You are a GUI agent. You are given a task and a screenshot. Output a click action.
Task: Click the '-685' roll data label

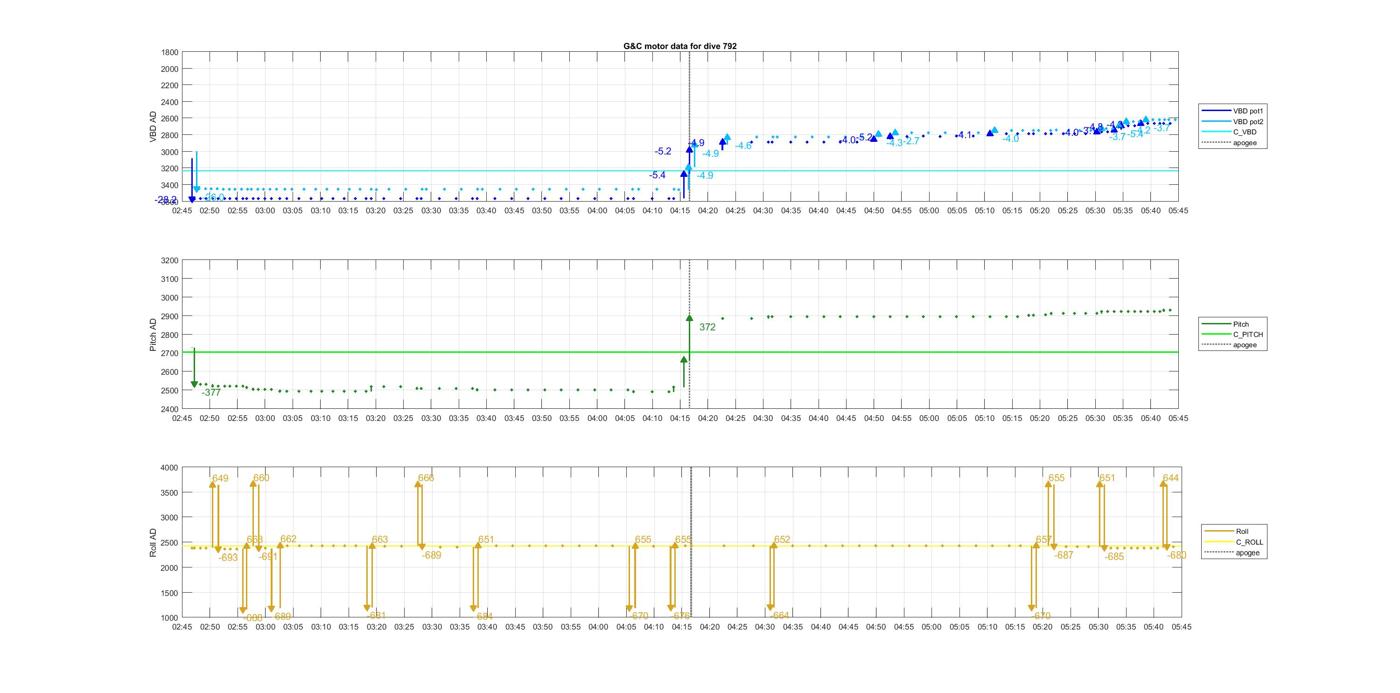[x=1115, y=556]
